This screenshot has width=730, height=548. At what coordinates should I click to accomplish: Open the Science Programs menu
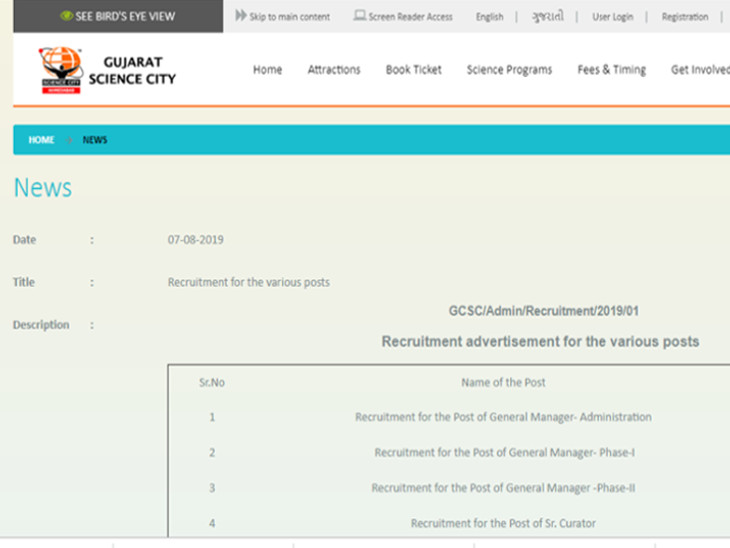pos(509,70)
